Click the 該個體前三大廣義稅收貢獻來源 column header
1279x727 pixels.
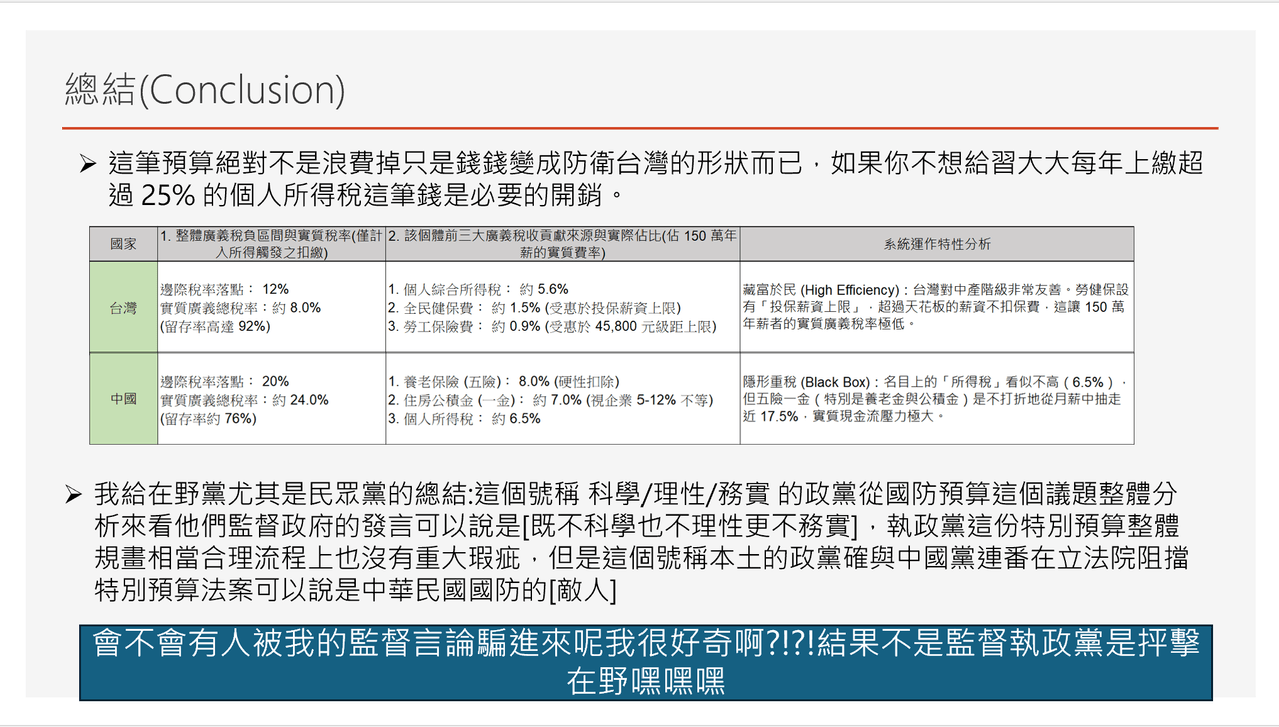tap(563, 244)
